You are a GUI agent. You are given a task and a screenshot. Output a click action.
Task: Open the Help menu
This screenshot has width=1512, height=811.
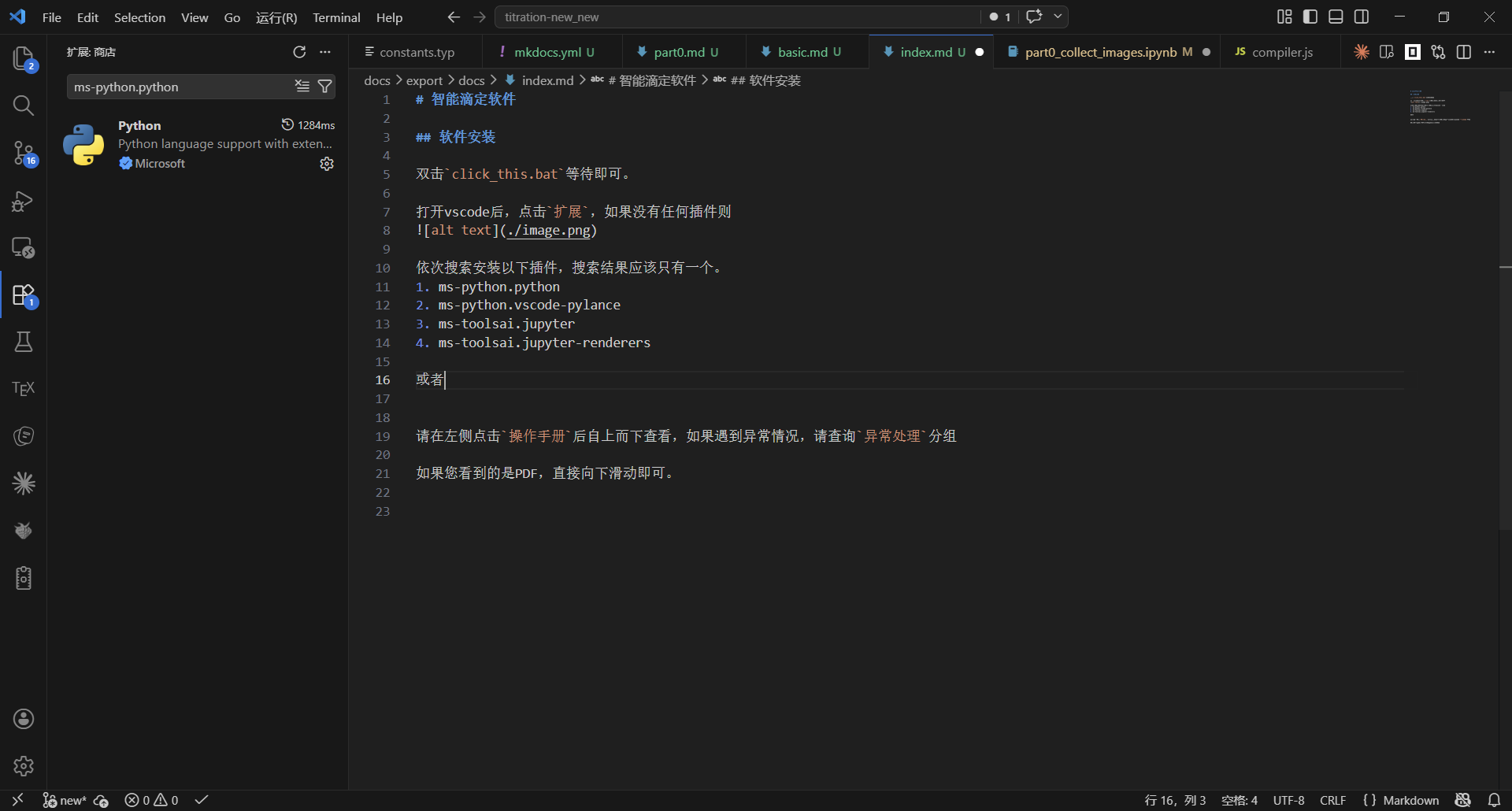[389, 17]
